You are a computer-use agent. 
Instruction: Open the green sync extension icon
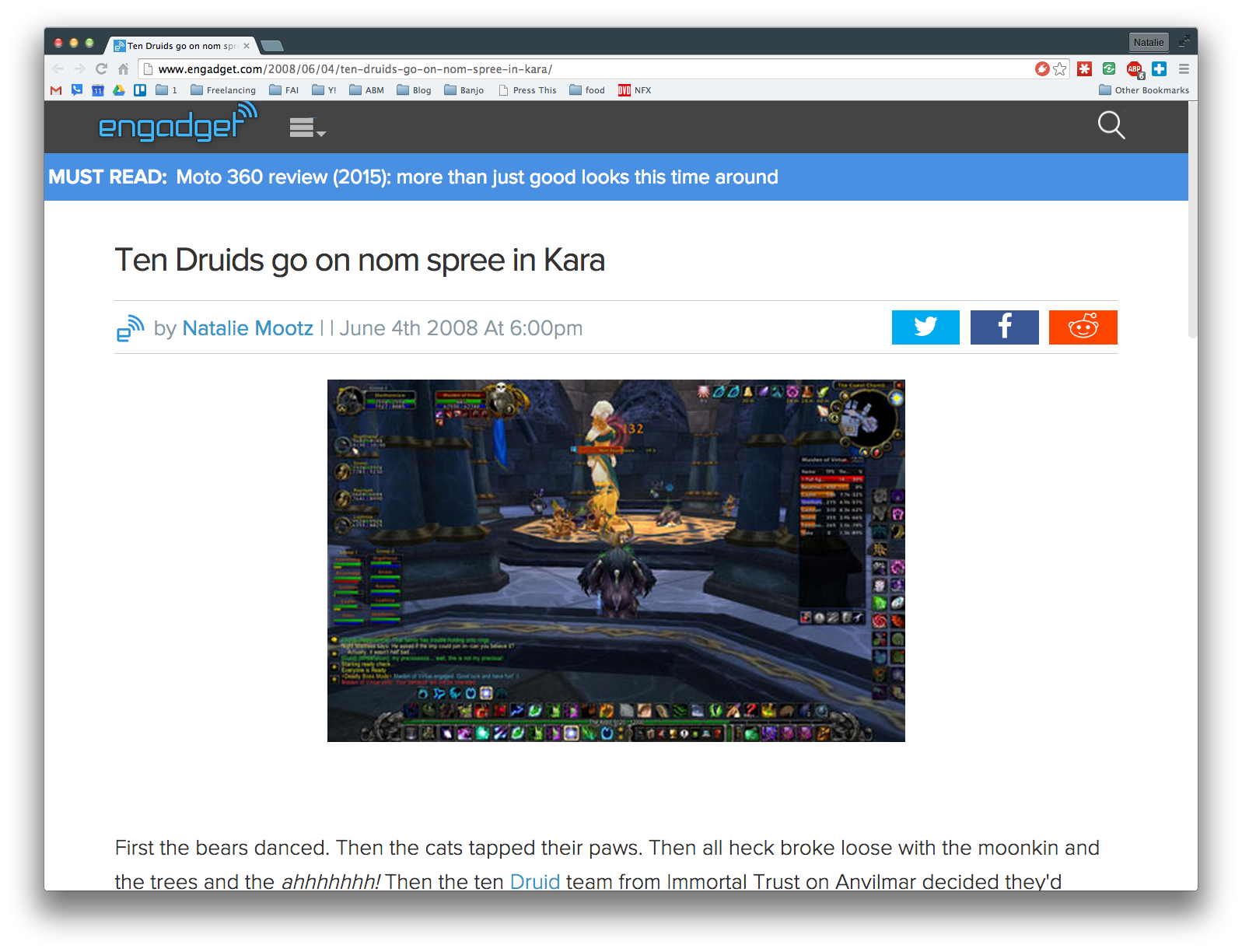tap(1109, 68)
